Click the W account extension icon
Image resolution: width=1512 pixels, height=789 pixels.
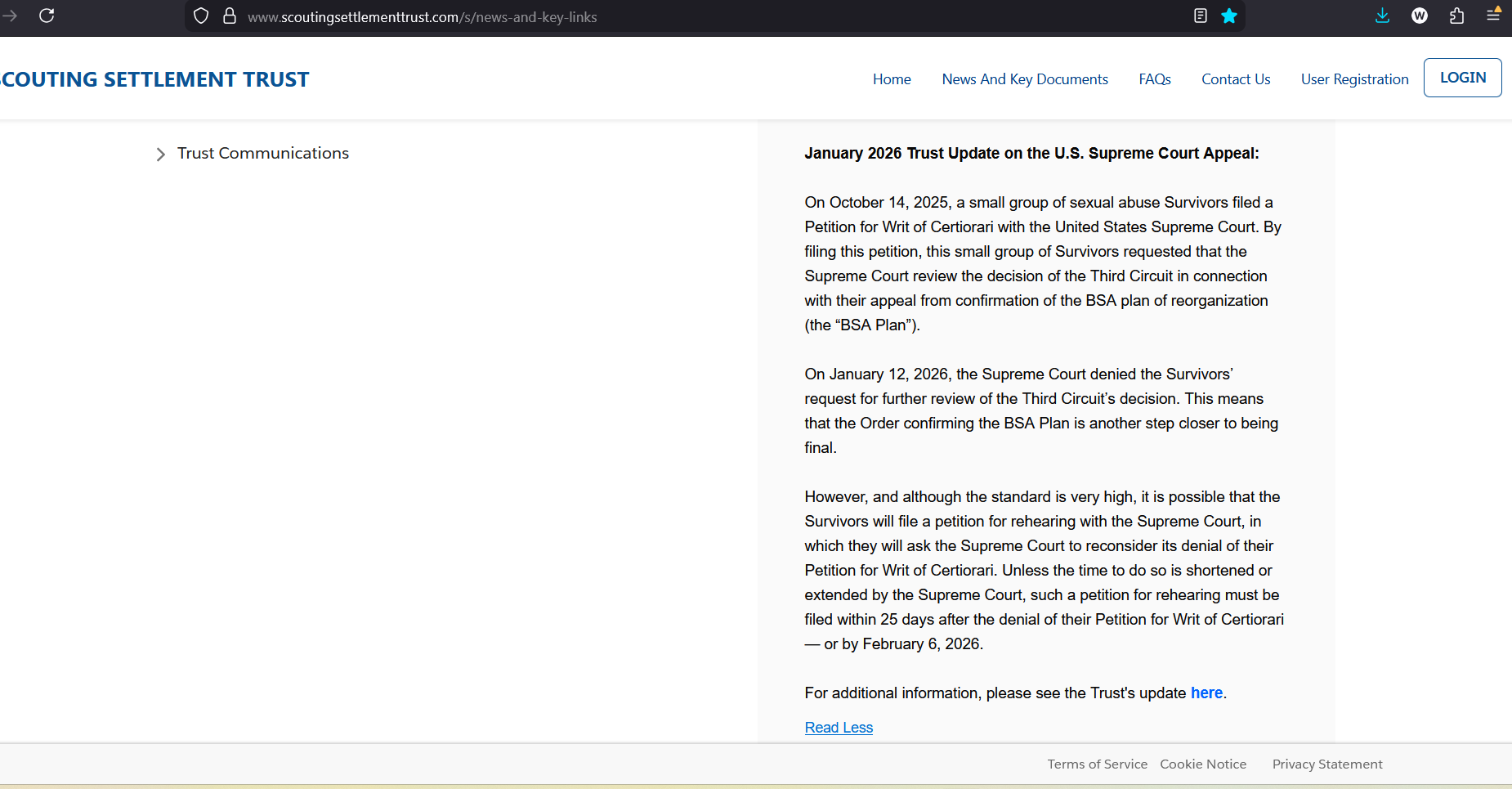click(x=1420, y=16)
